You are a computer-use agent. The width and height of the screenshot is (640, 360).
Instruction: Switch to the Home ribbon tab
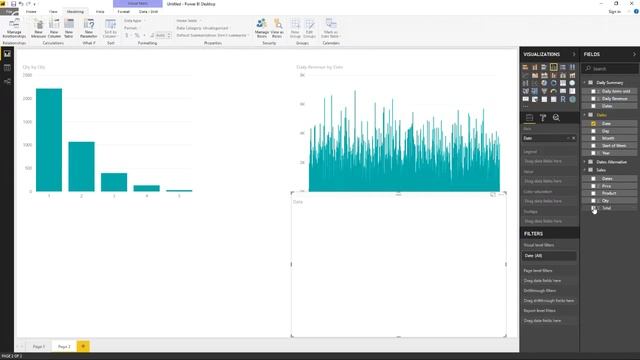click(x=31, y=11)
